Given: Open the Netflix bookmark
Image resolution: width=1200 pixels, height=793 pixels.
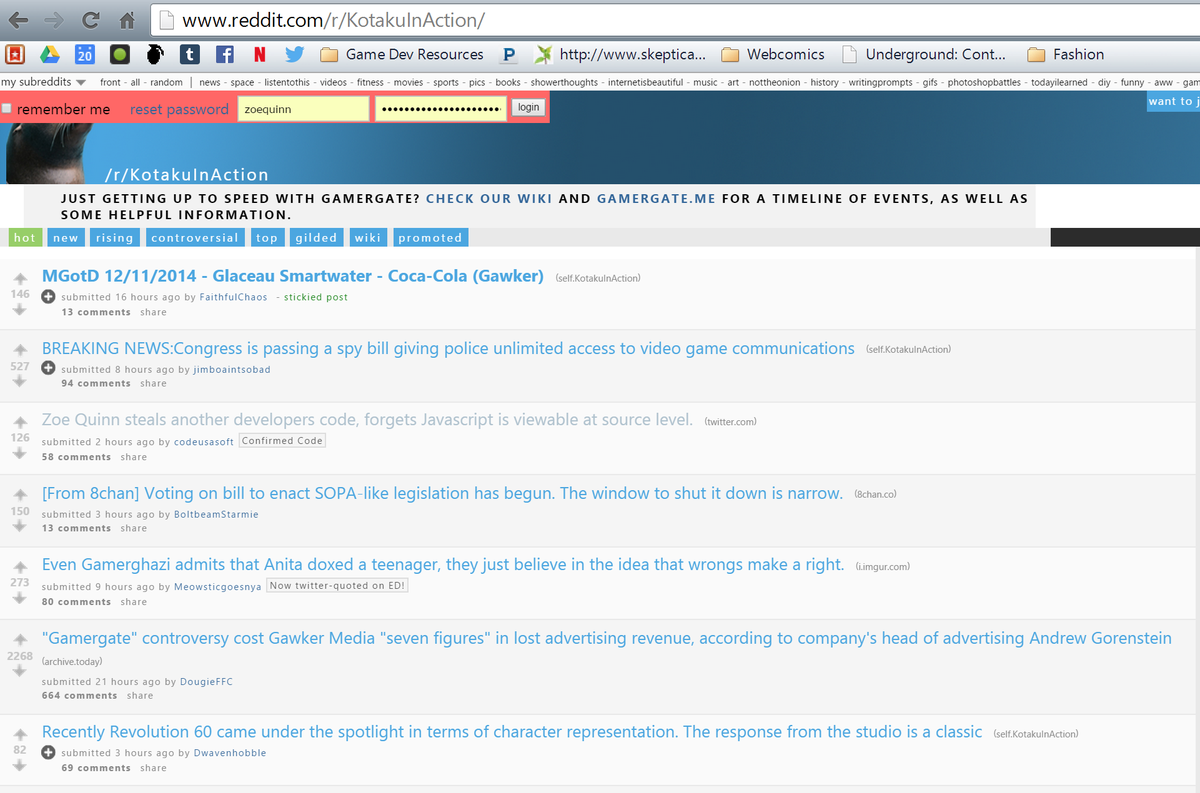Looking at the screenshot, I should pos(259,54).
